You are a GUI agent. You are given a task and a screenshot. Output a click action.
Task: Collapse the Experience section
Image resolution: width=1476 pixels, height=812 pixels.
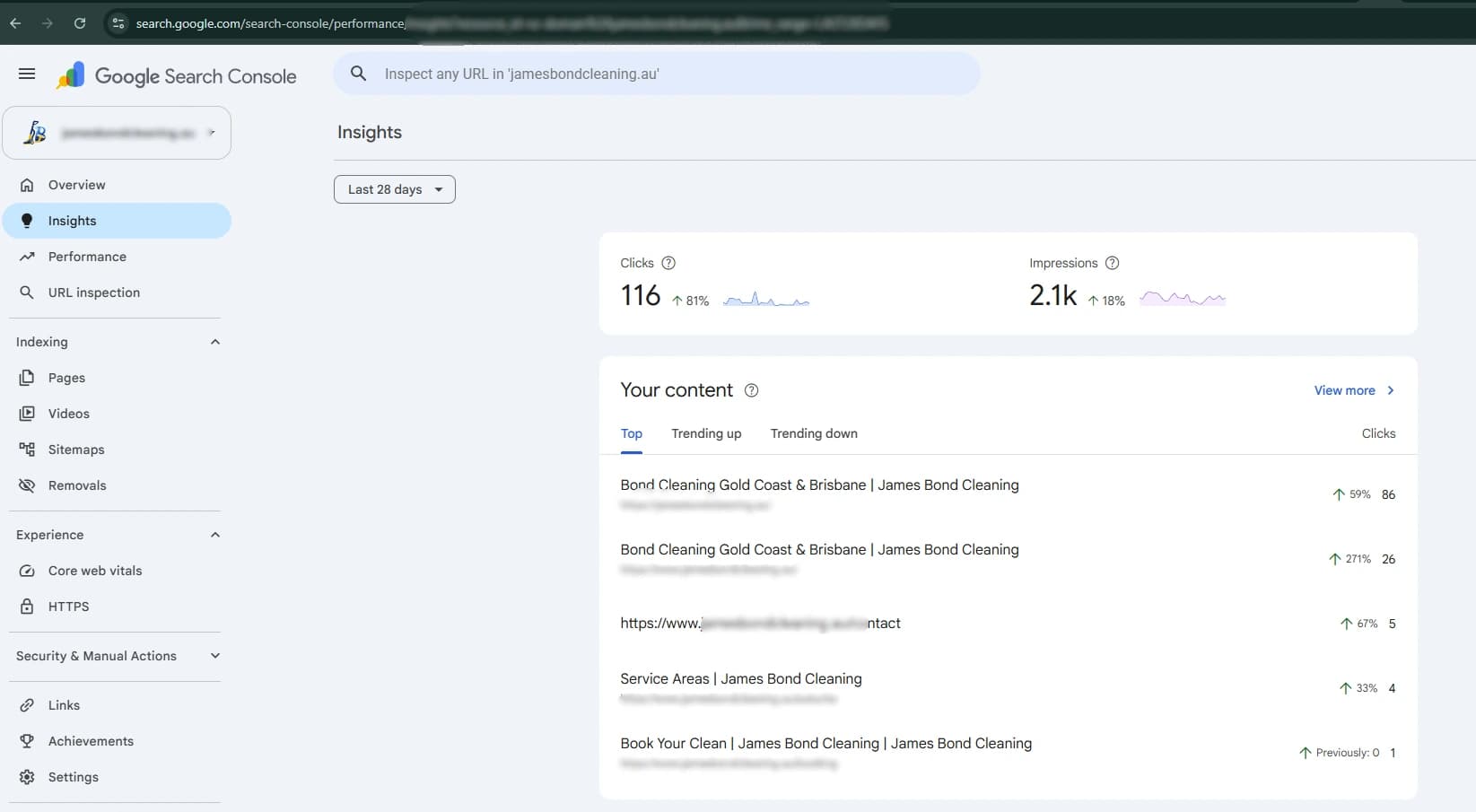(215, 535)
